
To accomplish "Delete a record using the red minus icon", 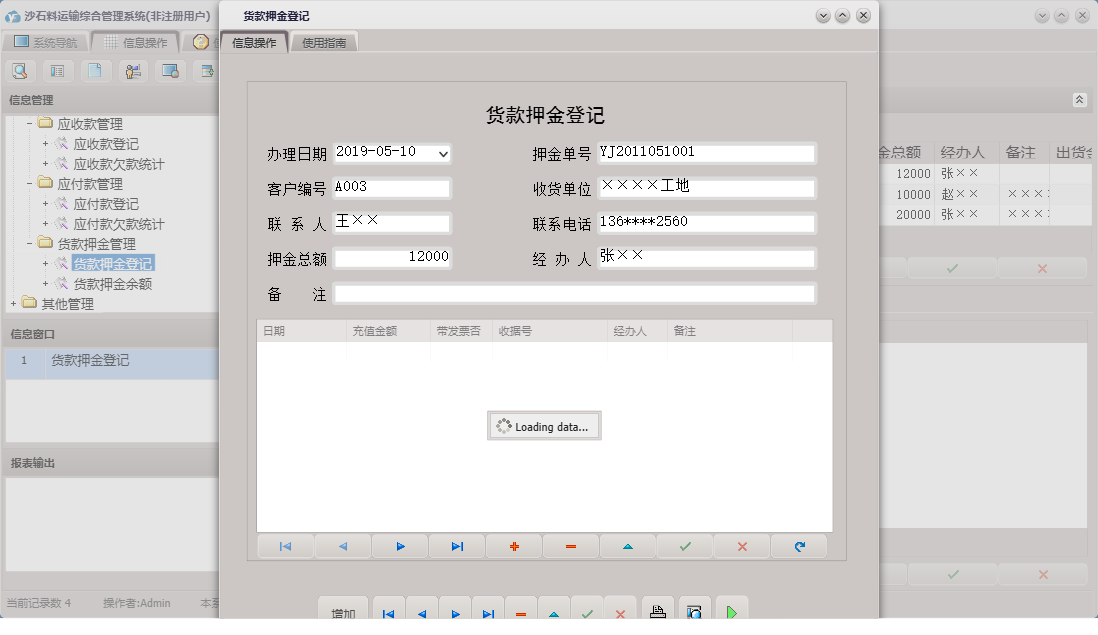I will [x=570, y=546].
